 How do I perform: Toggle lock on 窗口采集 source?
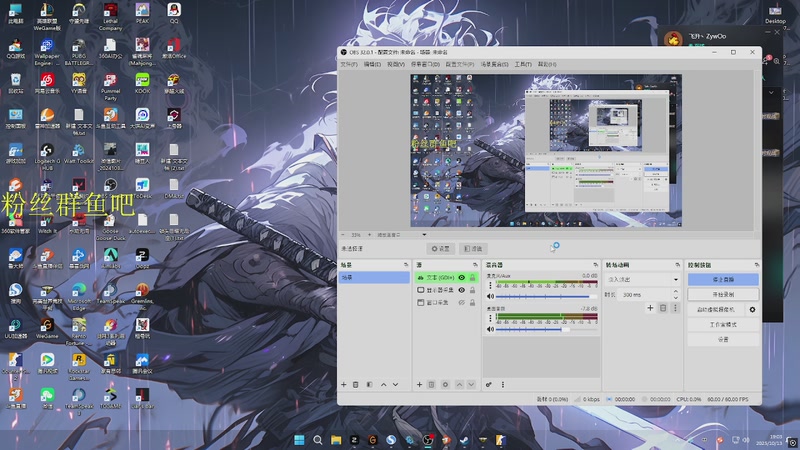pyautogui.click(x=472, y=303)
